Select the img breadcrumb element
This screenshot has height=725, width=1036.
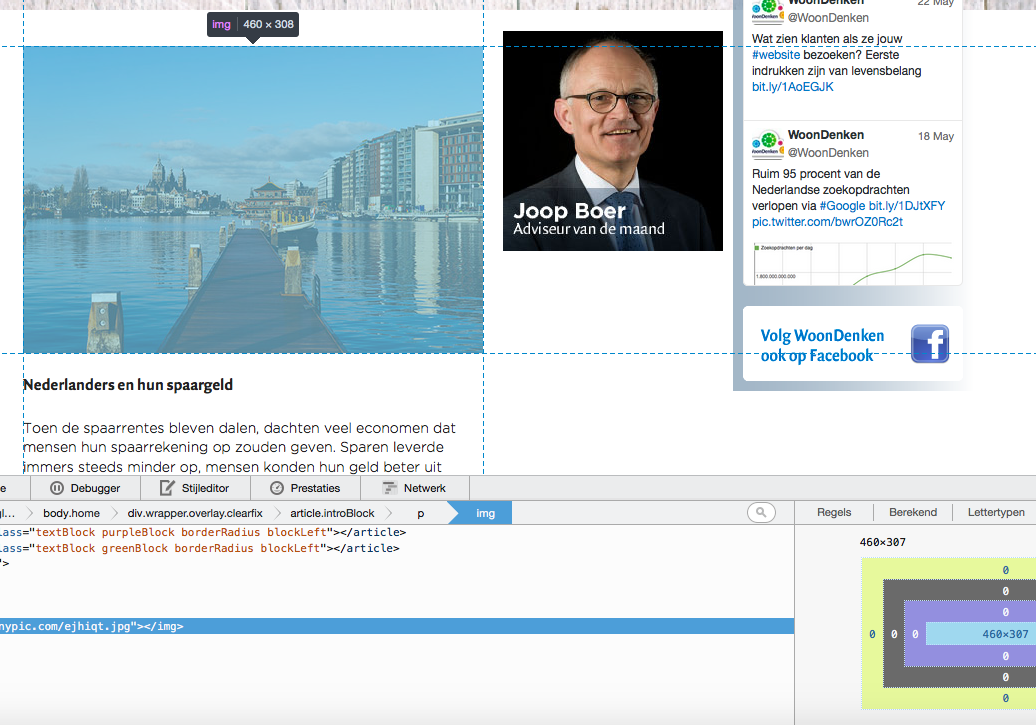click(485, 513)
